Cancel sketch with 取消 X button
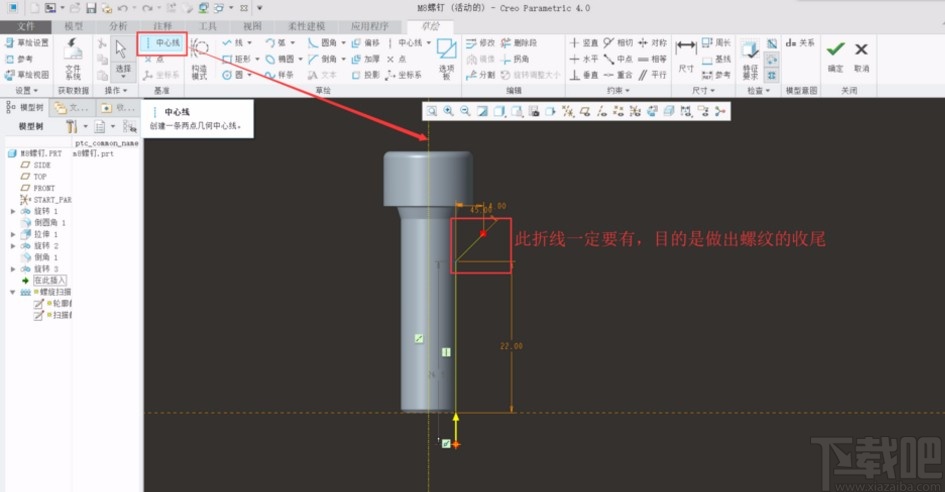The image size is (945, 492). click(x=862, y=55)
